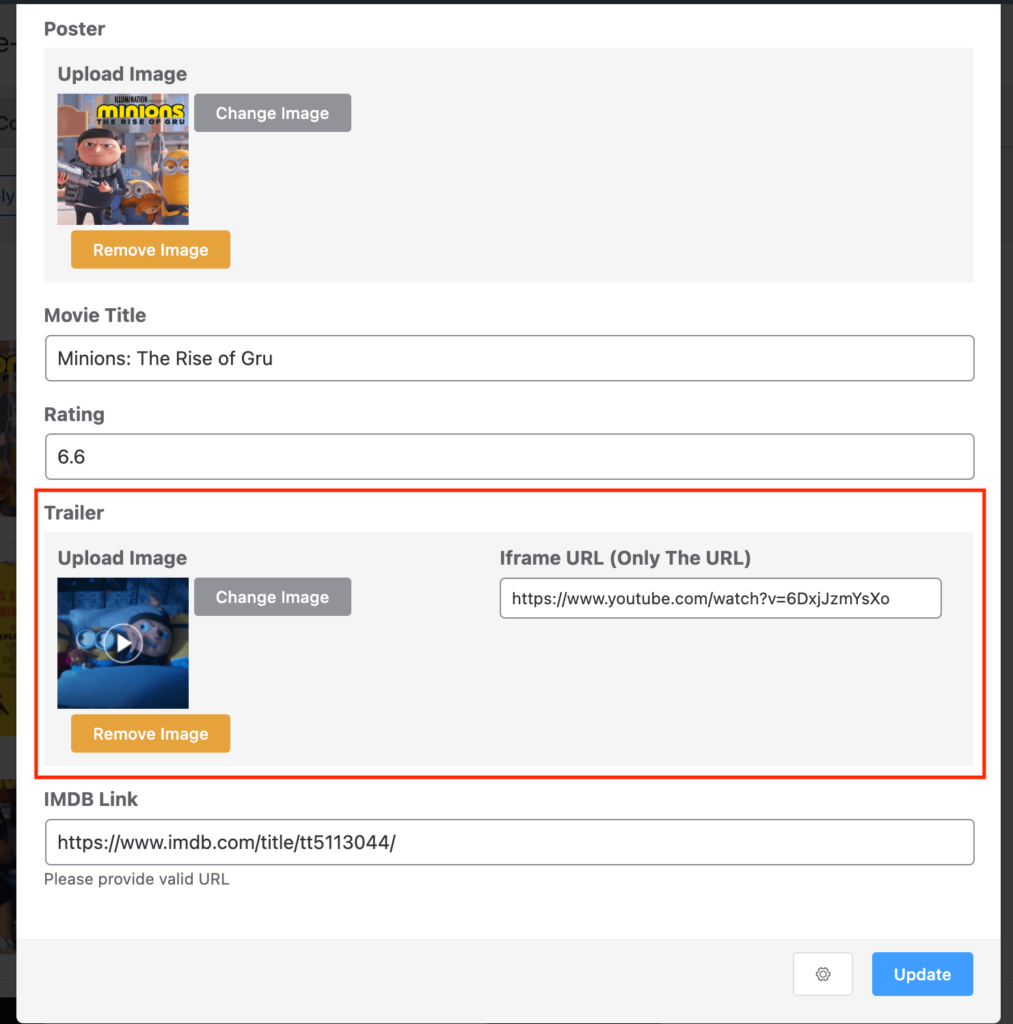
Task: Click the 'Please provide valid URL' hint
Action: [137, 879]
